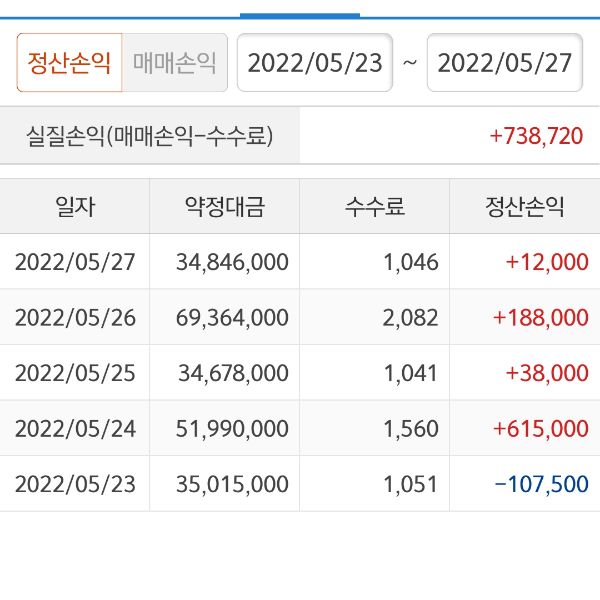Click the 2,082 fee cell
This screenshot has height=600, width=600.
coord(410,318)
